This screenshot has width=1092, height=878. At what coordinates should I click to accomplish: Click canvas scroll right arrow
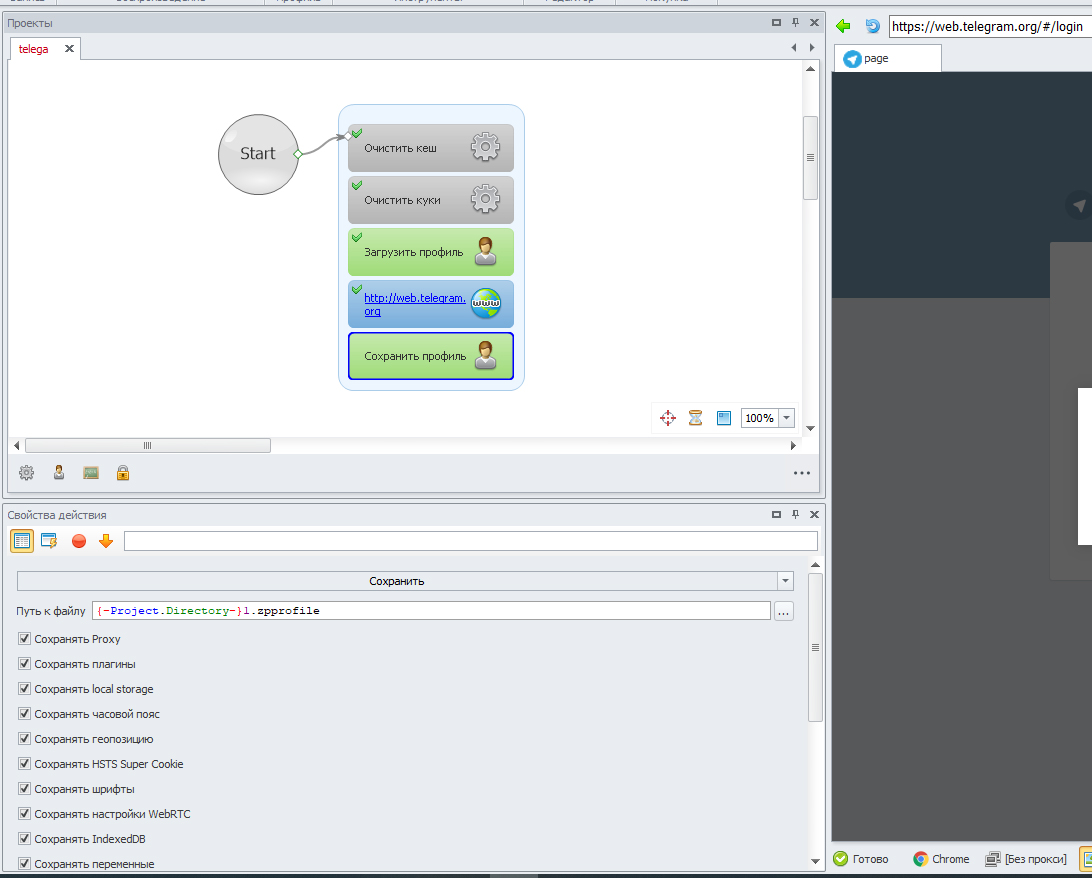793,446
